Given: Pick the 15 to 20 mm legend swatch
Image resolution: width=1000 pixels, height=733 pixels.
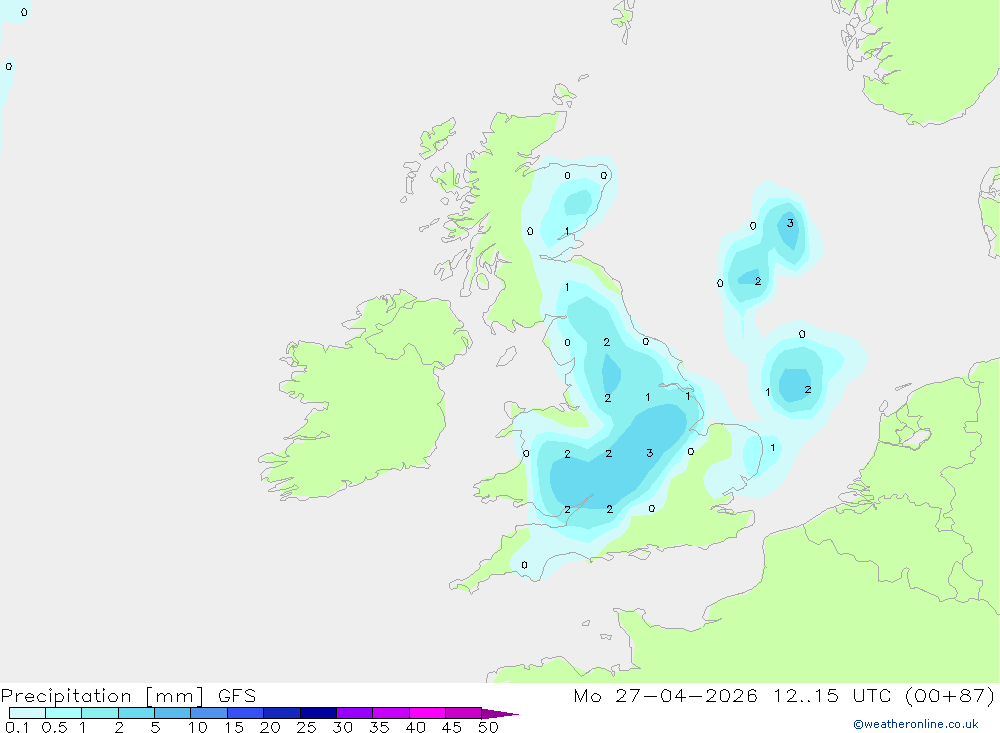Looking at the screenshot, I should [245, 713].
